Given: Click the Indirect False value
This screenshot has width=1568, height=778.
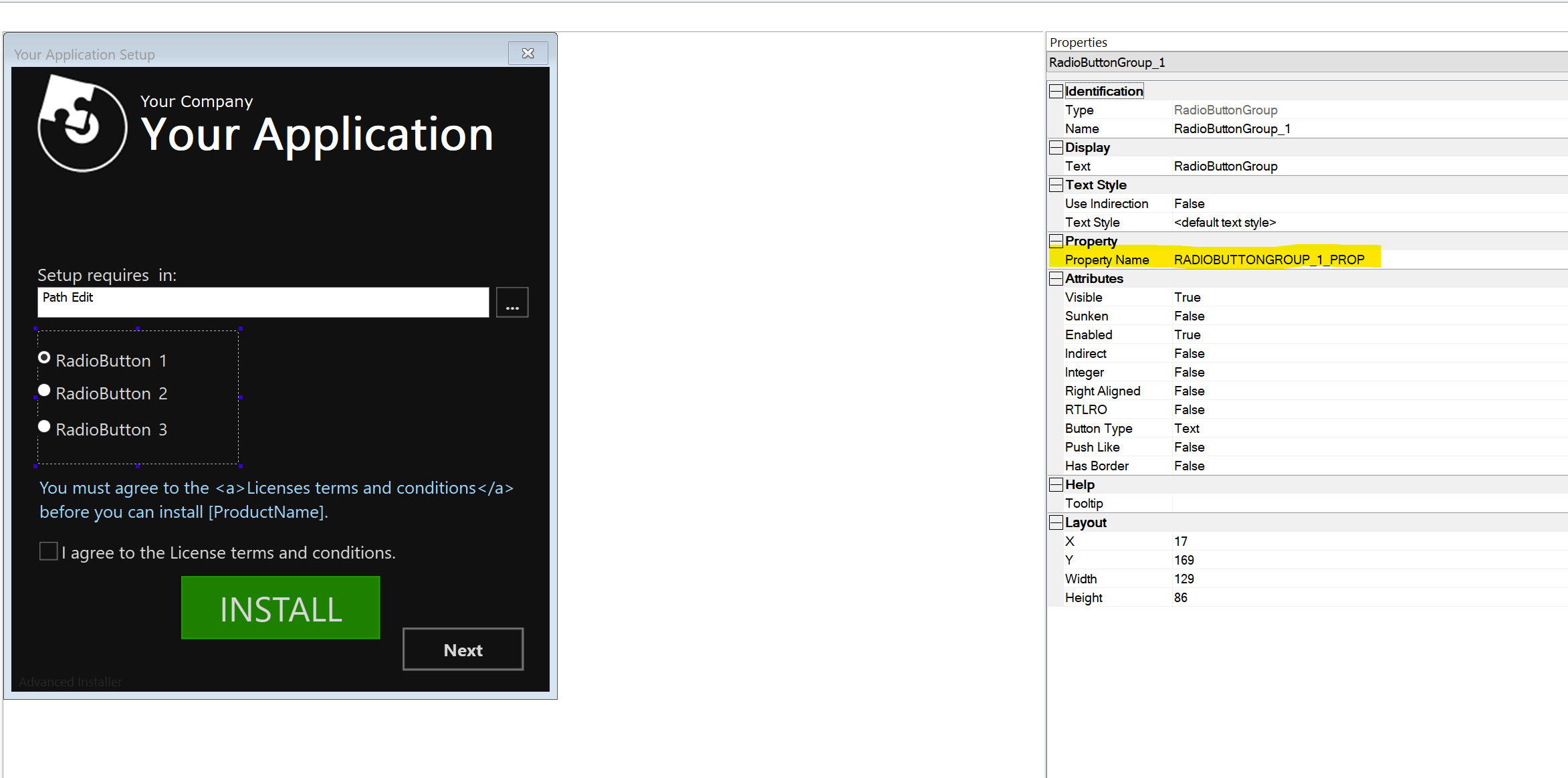Looking at the screenshot, I should click(x=1189, y=353).
